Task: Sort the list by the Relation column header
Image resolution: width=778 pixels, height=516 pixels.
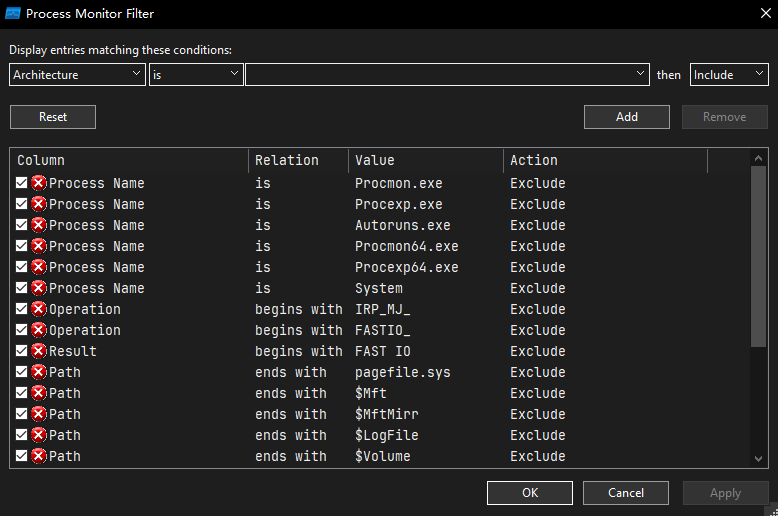Action: [297, 160]
